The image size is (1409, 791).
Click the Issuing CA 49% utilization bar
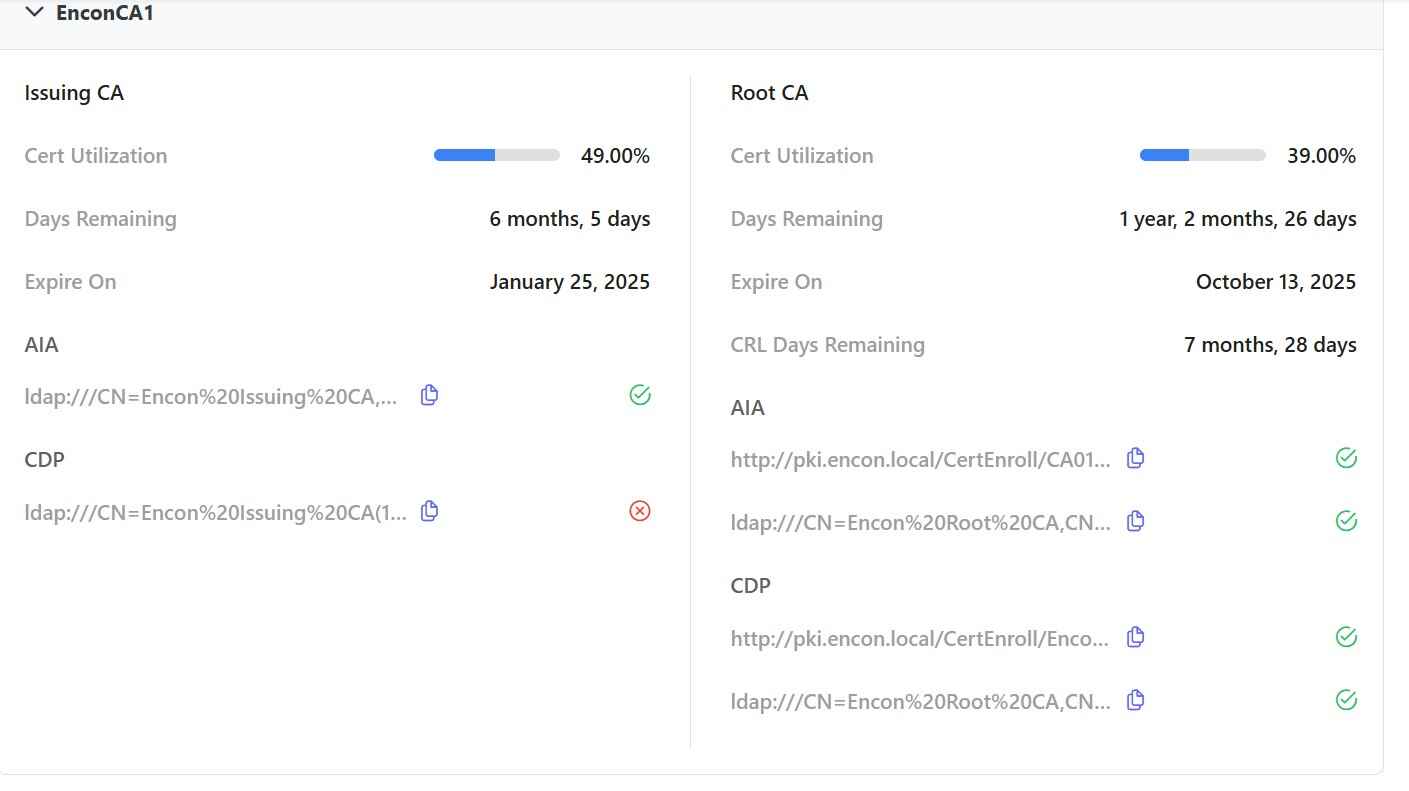coord(496,155)
